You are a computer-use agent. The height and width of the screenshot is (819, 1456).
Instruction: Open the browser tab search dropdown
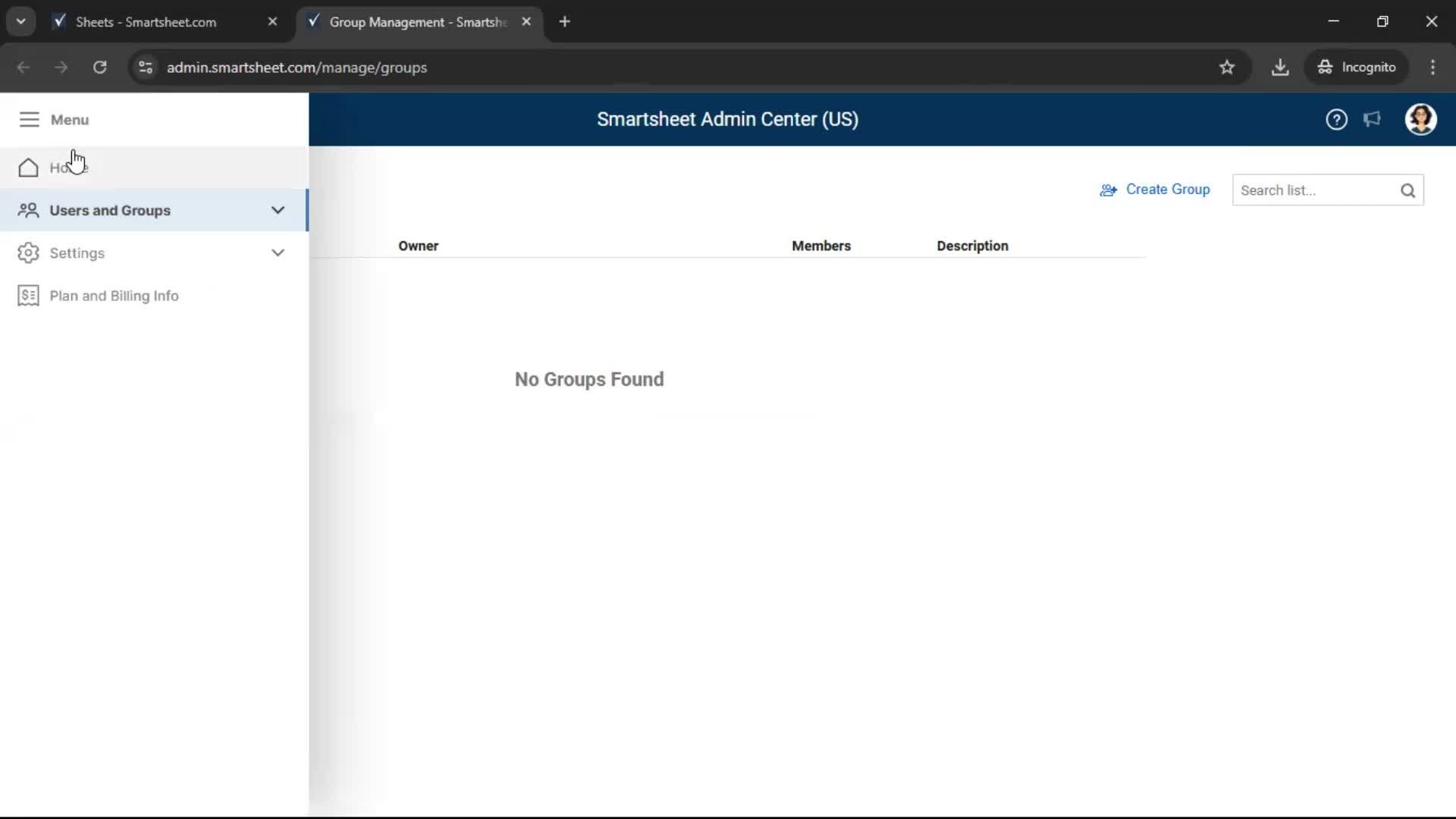[x=20, y=21]
